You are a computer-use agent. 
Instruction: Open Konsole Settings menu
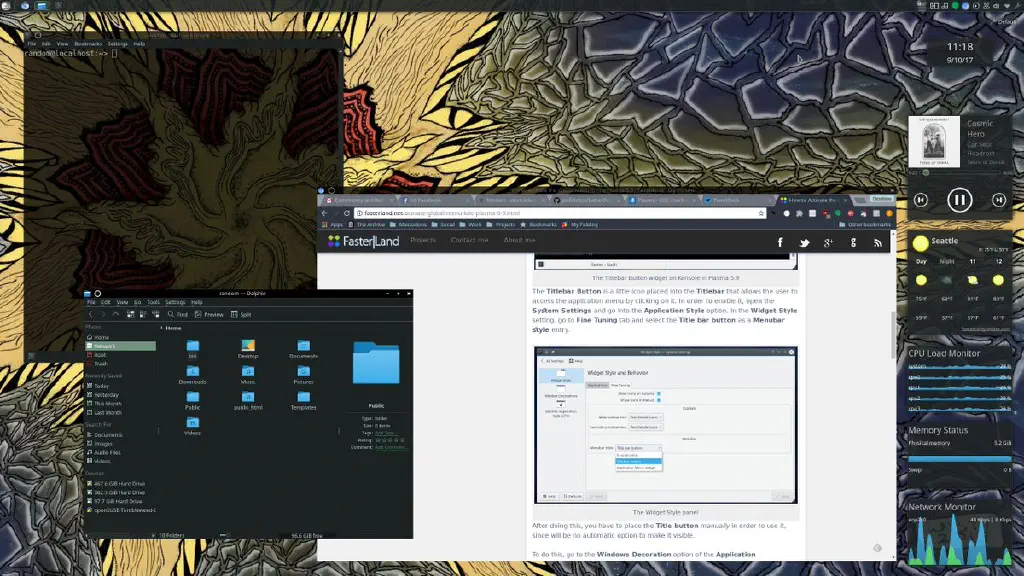coord(118,44)
